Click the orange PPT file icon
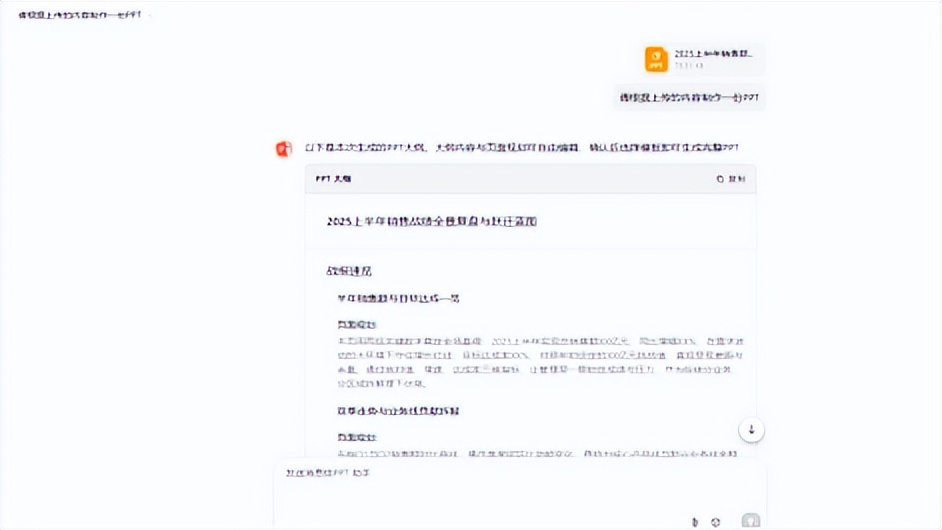 656,59
